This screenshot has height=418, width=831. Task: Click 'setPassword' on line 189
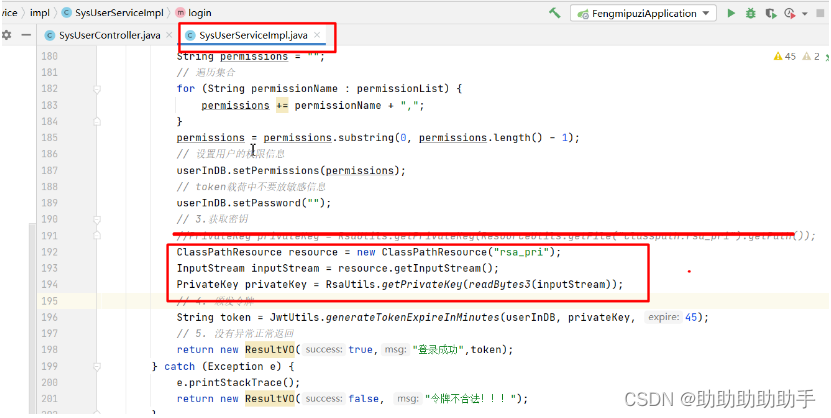coord(268,203)
